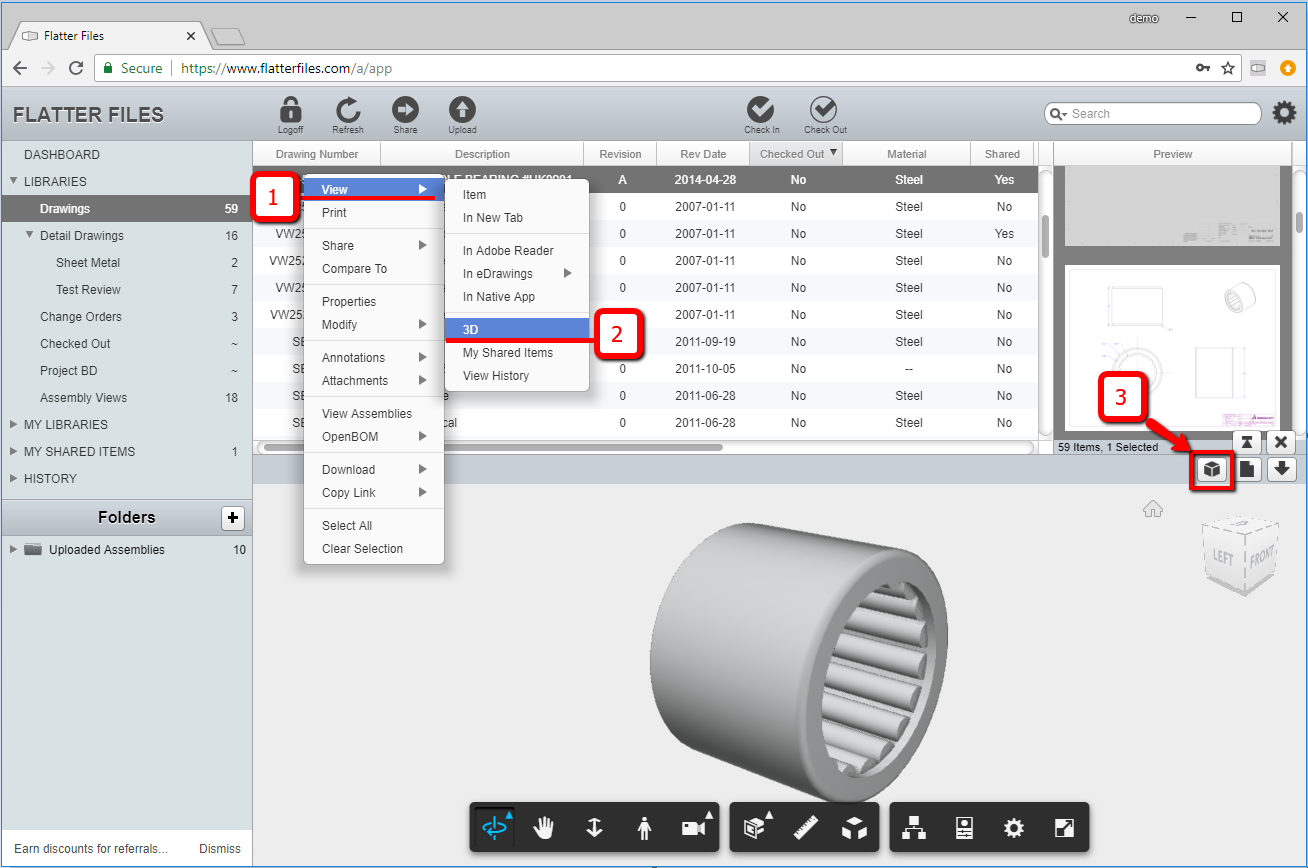The image size is (1308, 868).
Task: Open the OpenBOM submenu
Action: point(374,436)
